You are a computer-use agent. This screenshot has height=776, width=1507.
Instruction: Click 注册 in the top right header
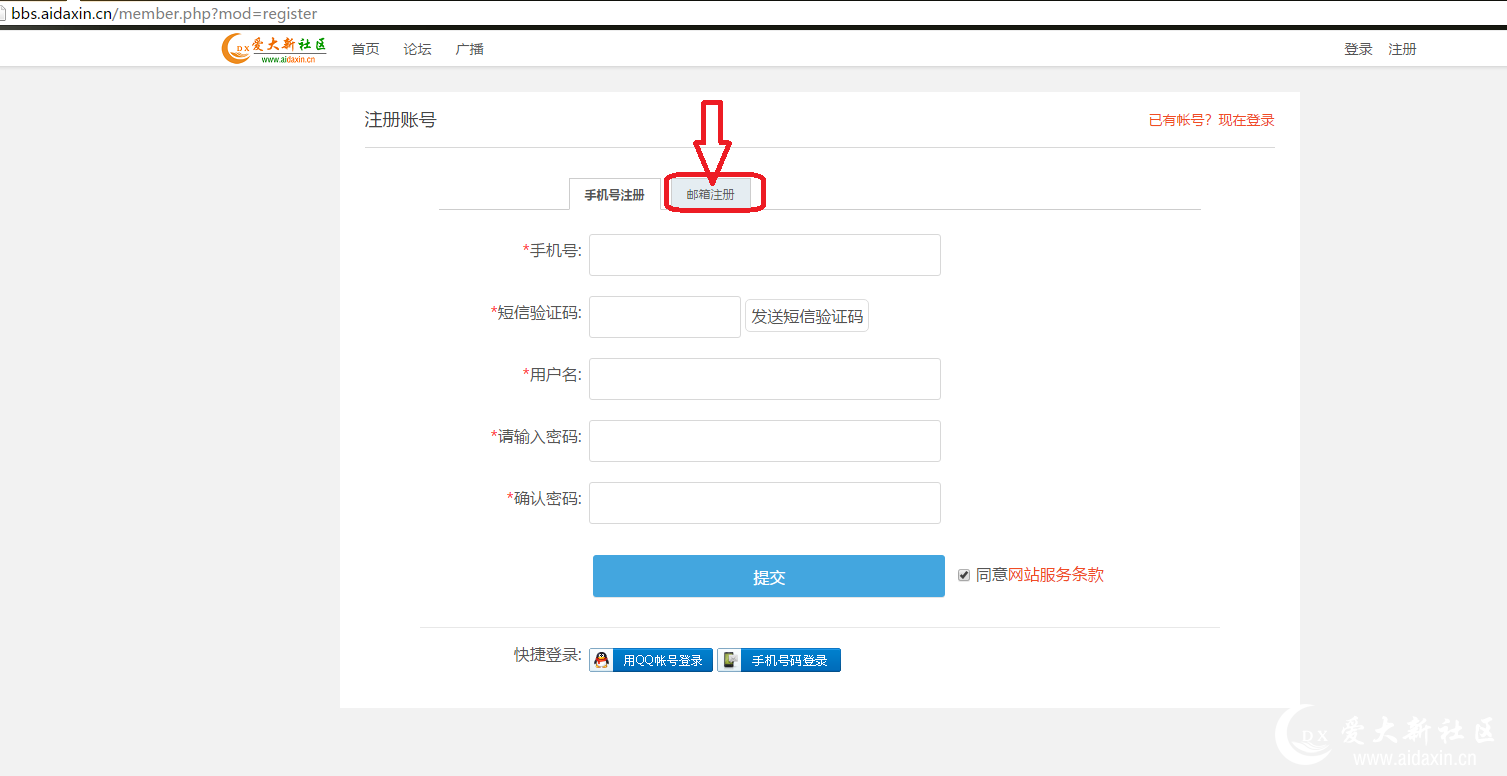click(1402, 49)
